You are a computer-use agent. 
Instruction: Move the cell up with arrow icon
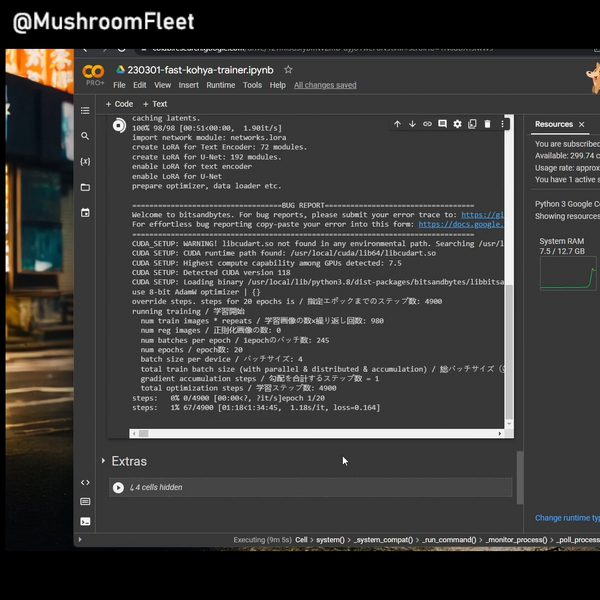(397, 124)
